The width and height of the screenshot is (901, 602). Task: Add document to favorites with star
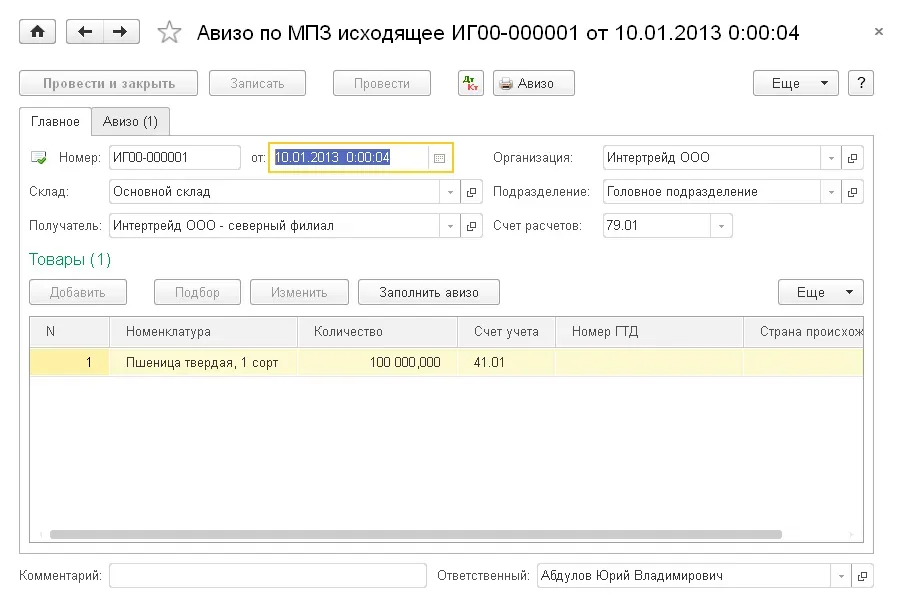point(170,33)
